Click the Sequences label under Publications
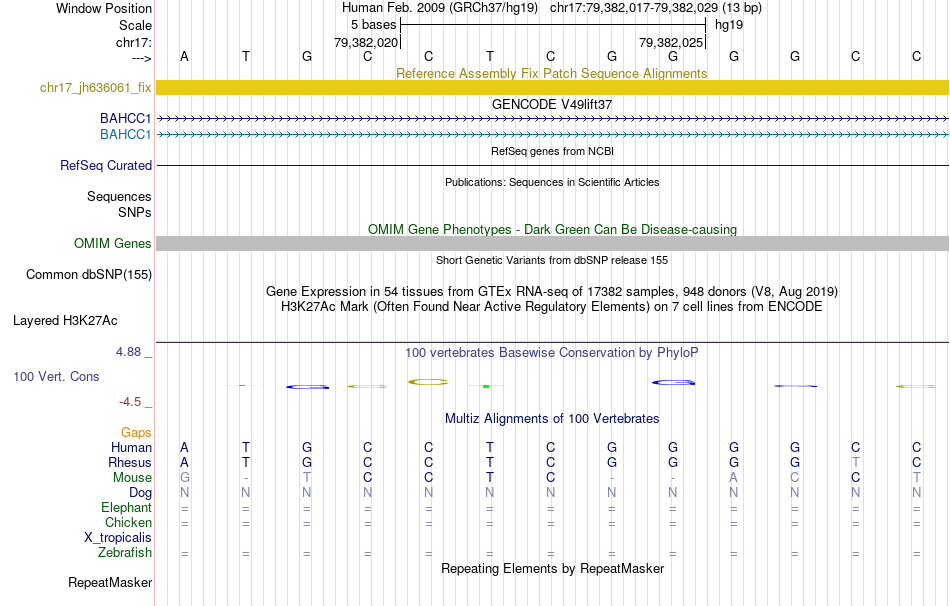 [x=119, y=196]
